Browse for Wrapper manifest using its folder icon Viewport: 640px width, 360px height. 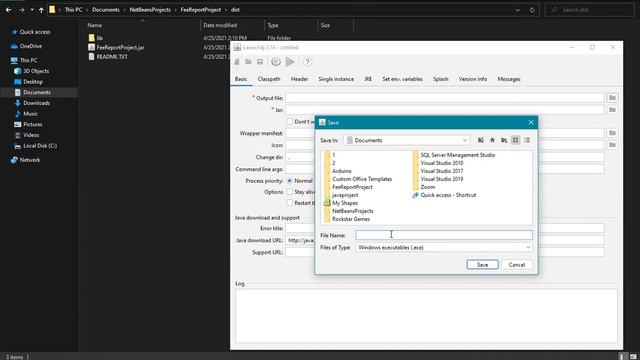point(612,133)
